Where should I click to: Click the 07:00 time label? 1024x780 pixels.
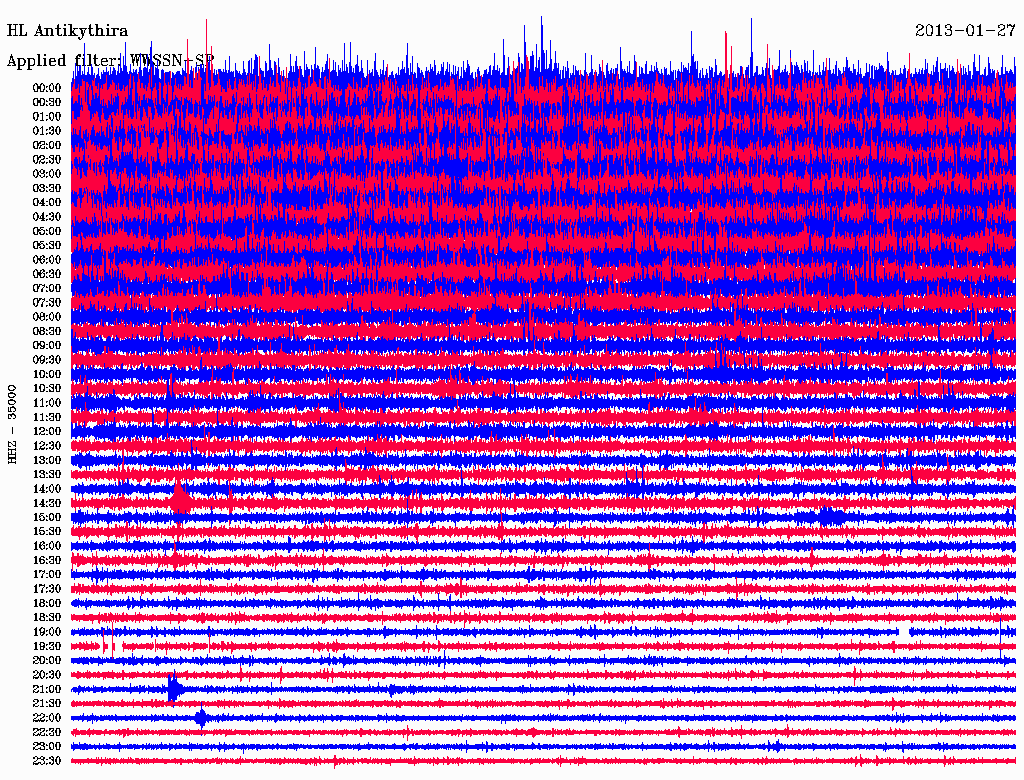47,288
